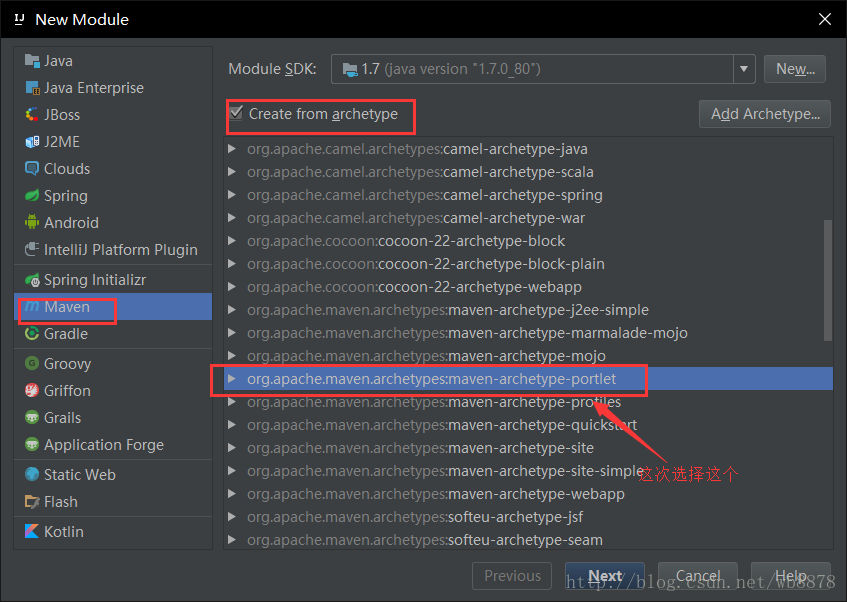Image resolution: width=847 pixels, height=602 pixels.
Task: Select maven-archetype-mojo row
Action: click(528, 356)
